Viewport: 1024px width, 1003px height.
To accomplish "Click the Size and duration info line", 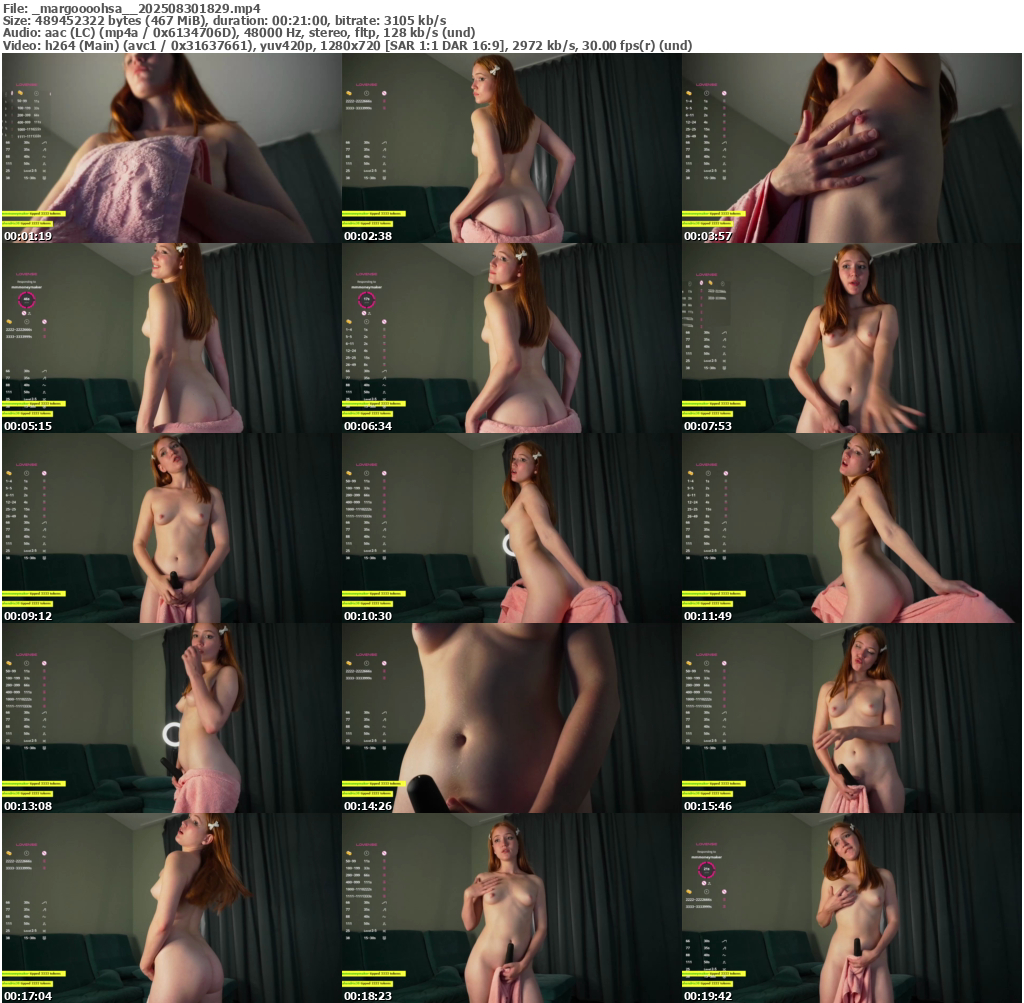I will click(225, 20).
